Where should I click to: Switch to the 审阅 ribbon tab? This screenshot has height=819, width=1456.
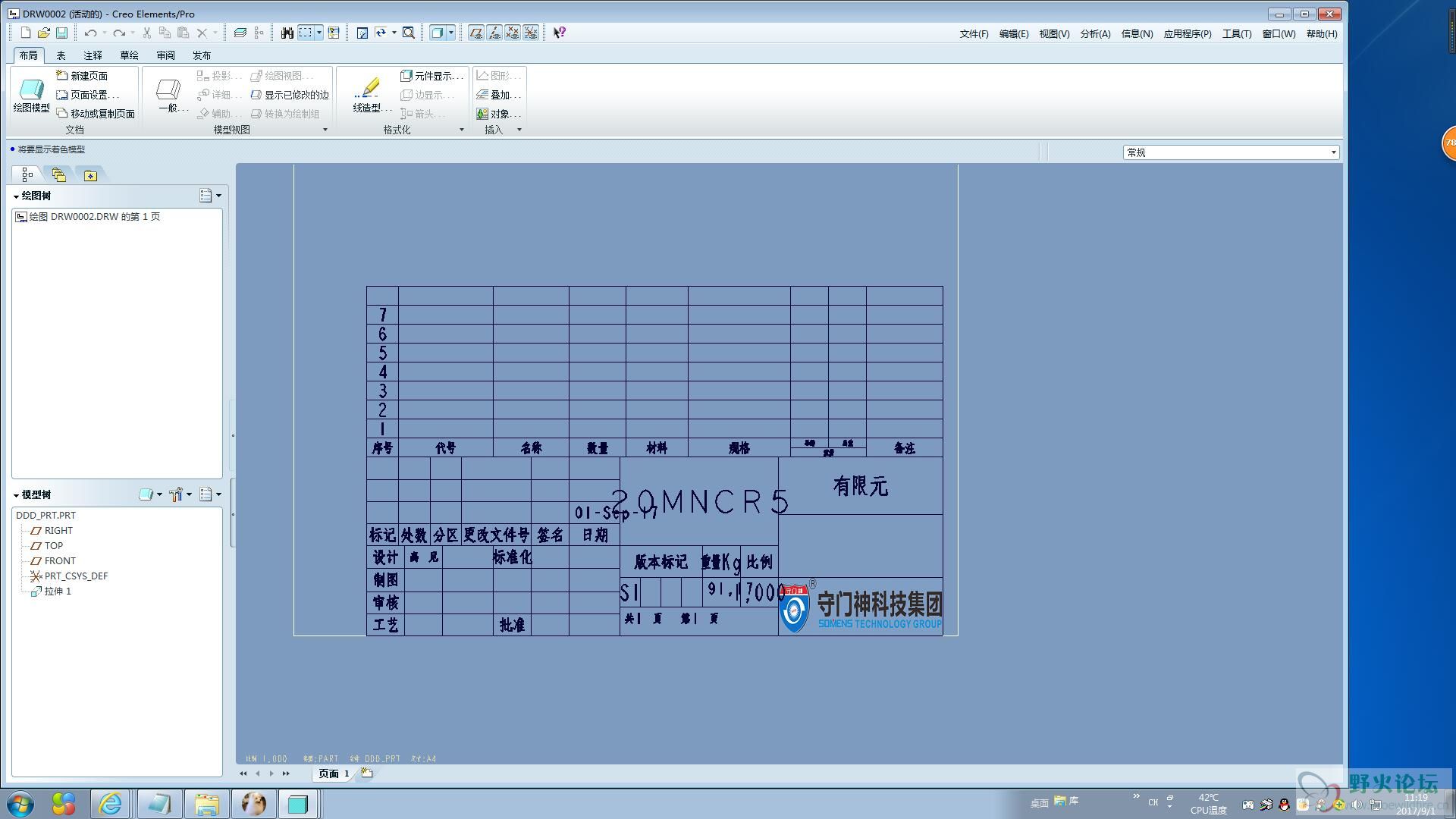(166, 55)
